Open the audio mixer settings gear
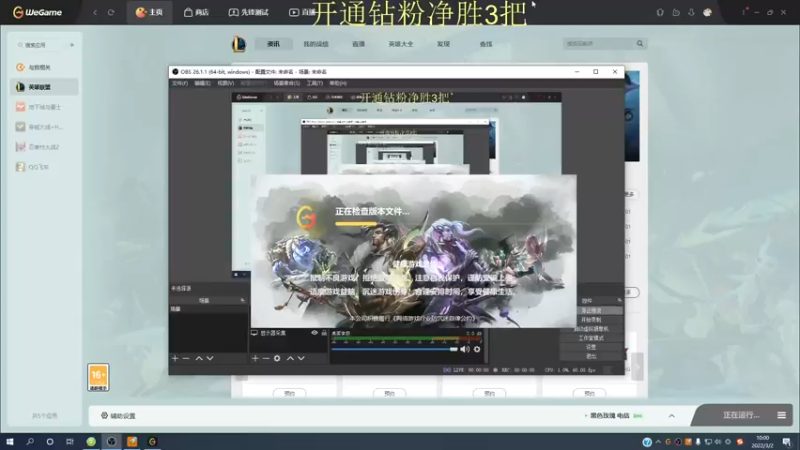This screenshot has height=450, width=800. pyautogui.click(x=477, y=349)
